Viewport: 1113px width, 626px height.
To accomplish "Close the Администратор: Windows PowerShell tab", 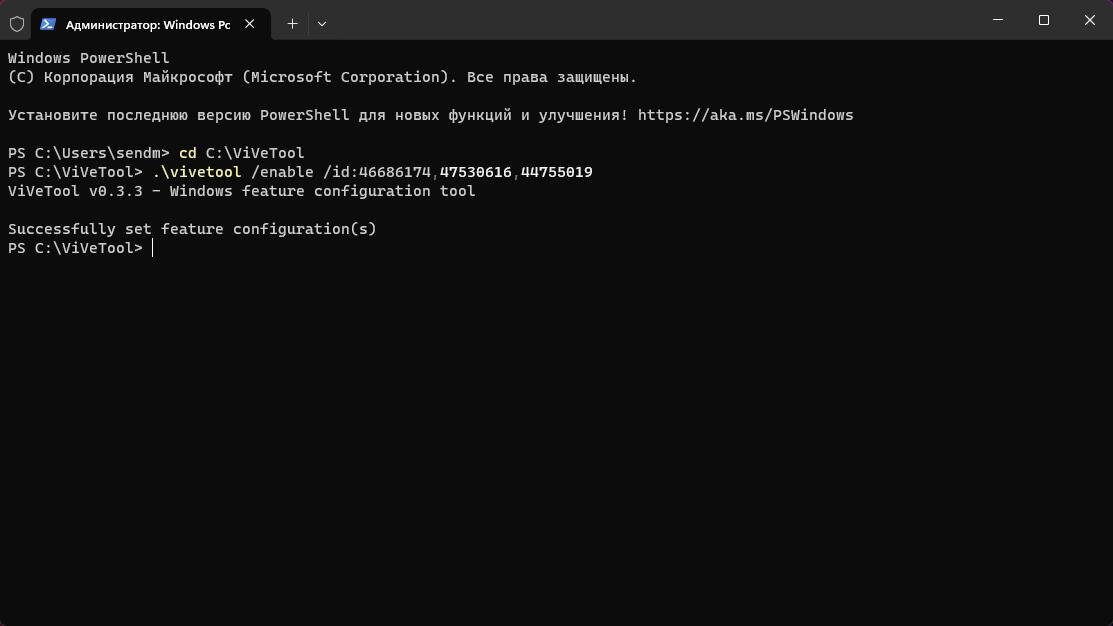I will (x=249, y=24).
